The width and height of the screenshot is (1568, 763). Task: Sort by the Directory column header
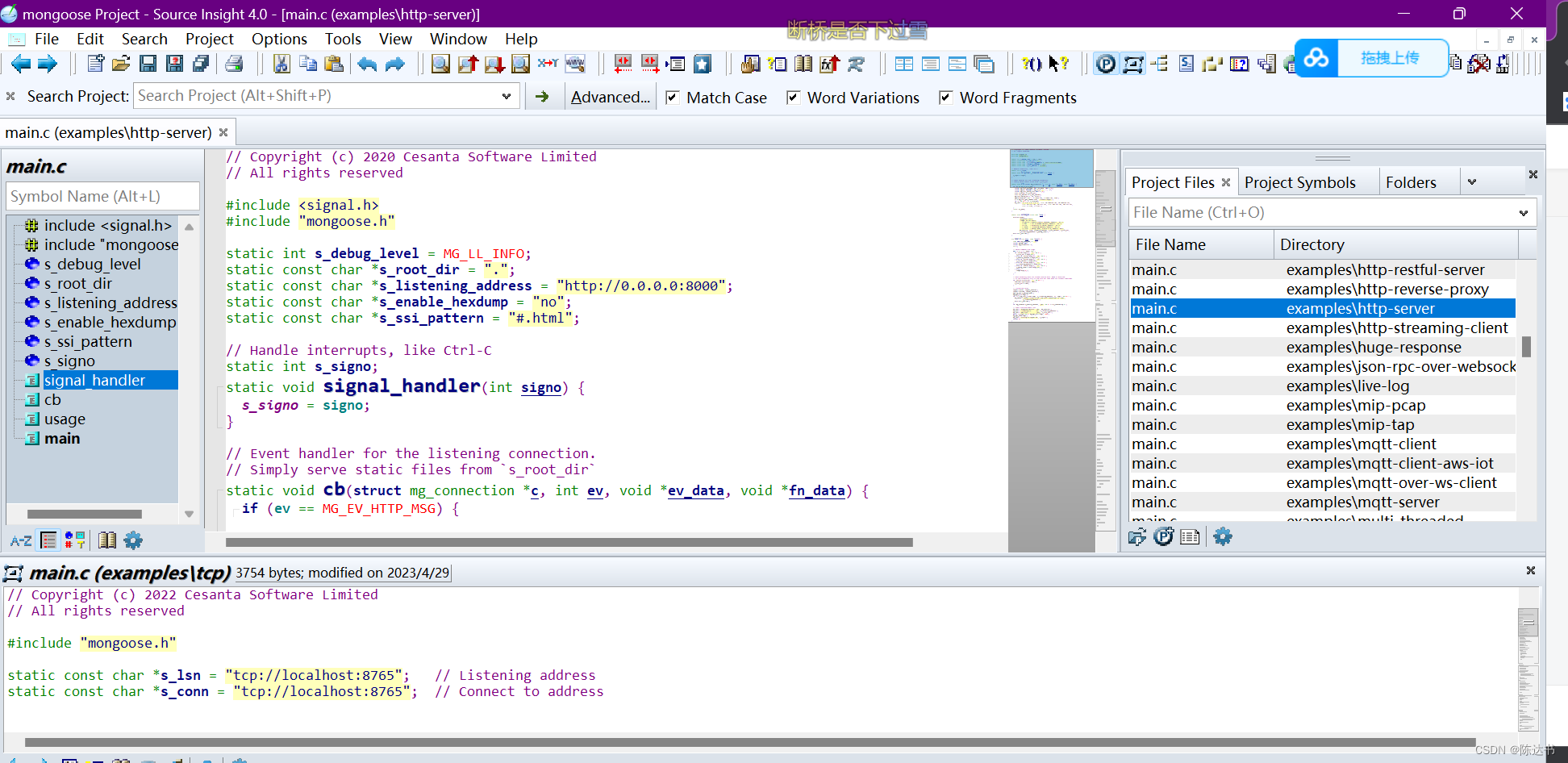[1395, 244]
